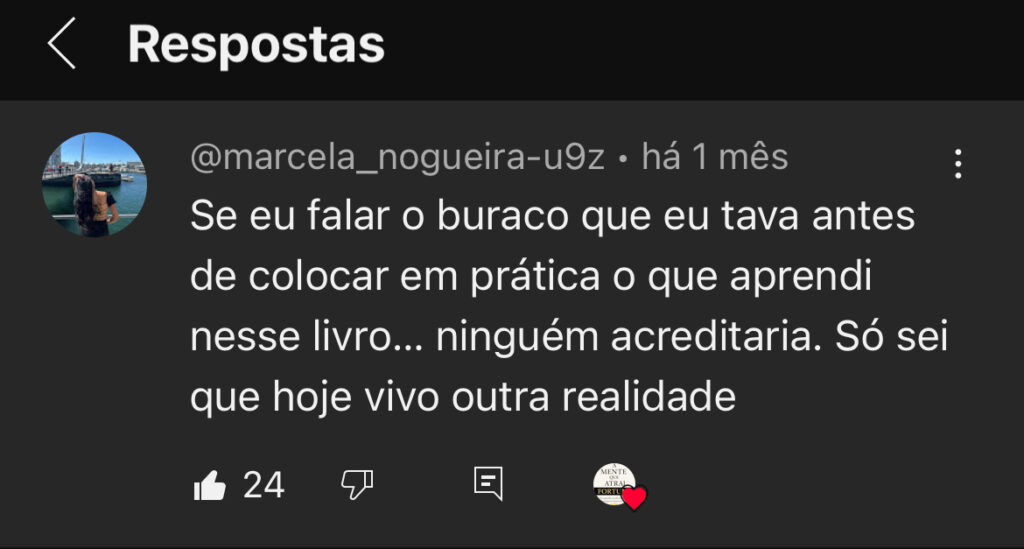View marcela_nogueira's profile picture

coord(94,185)
